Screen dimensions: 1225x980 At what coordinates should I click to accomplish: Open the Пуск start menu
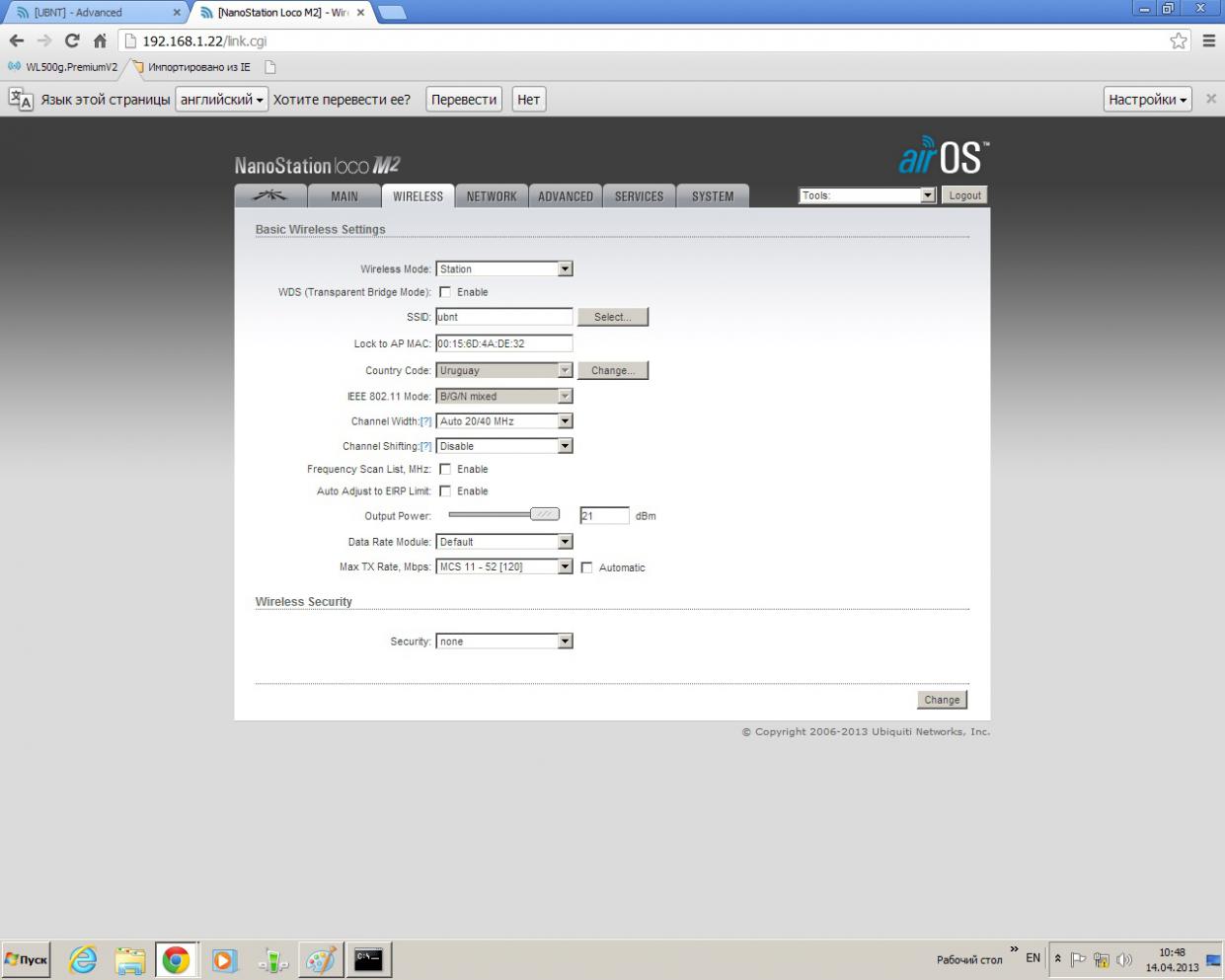click(x=27, y=959)
